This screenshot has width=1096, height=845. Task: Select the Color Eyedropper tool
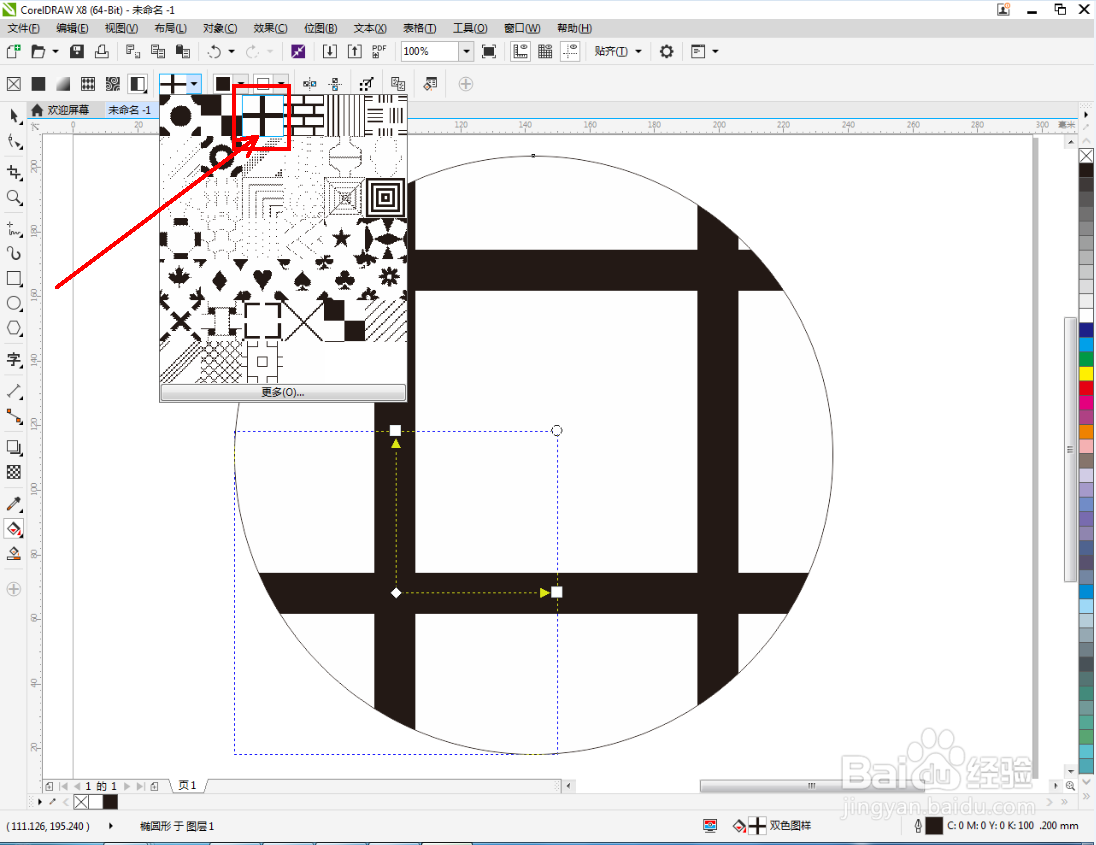(14, 504)
